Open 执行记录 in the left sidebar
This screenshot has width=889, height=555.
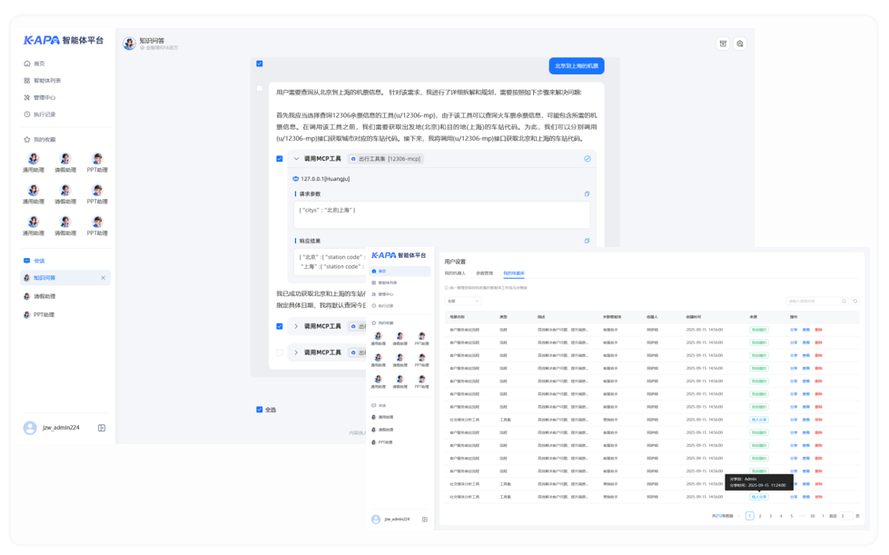tap(44, 114)
